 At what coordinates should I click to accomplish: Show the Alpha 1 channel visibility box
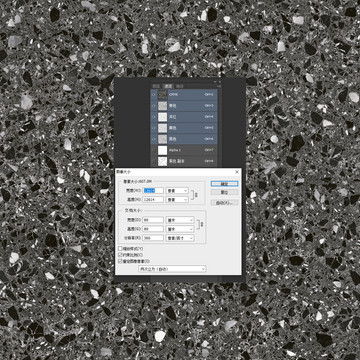(154, 150)
